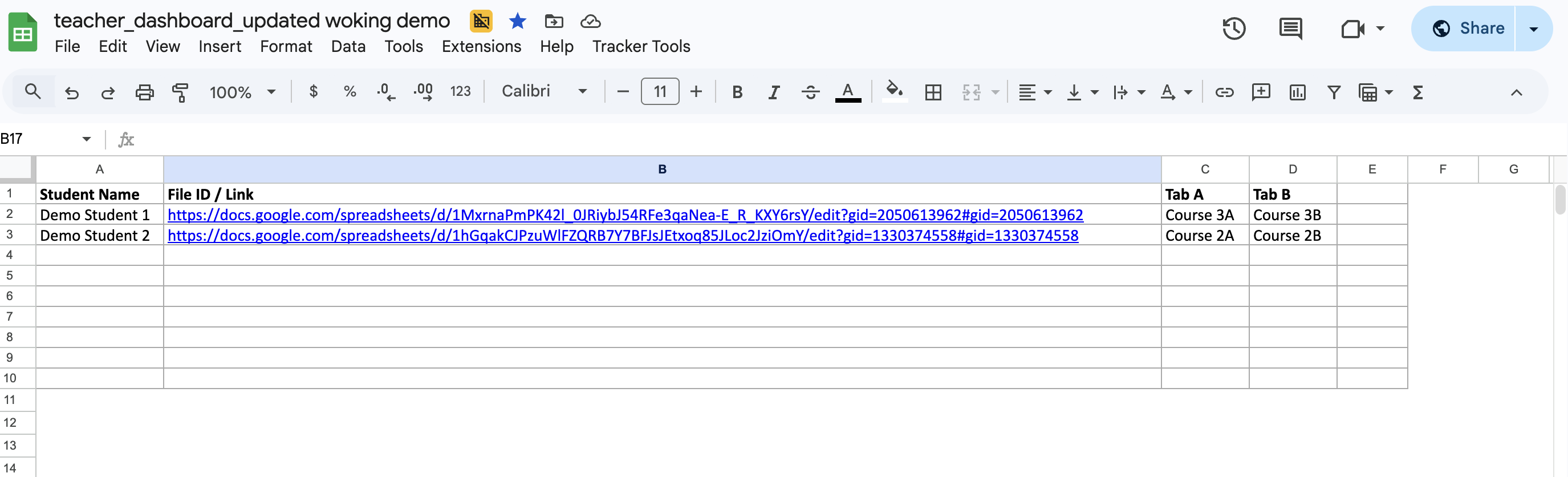Open the Google Sheets home icon

point(22,33)
